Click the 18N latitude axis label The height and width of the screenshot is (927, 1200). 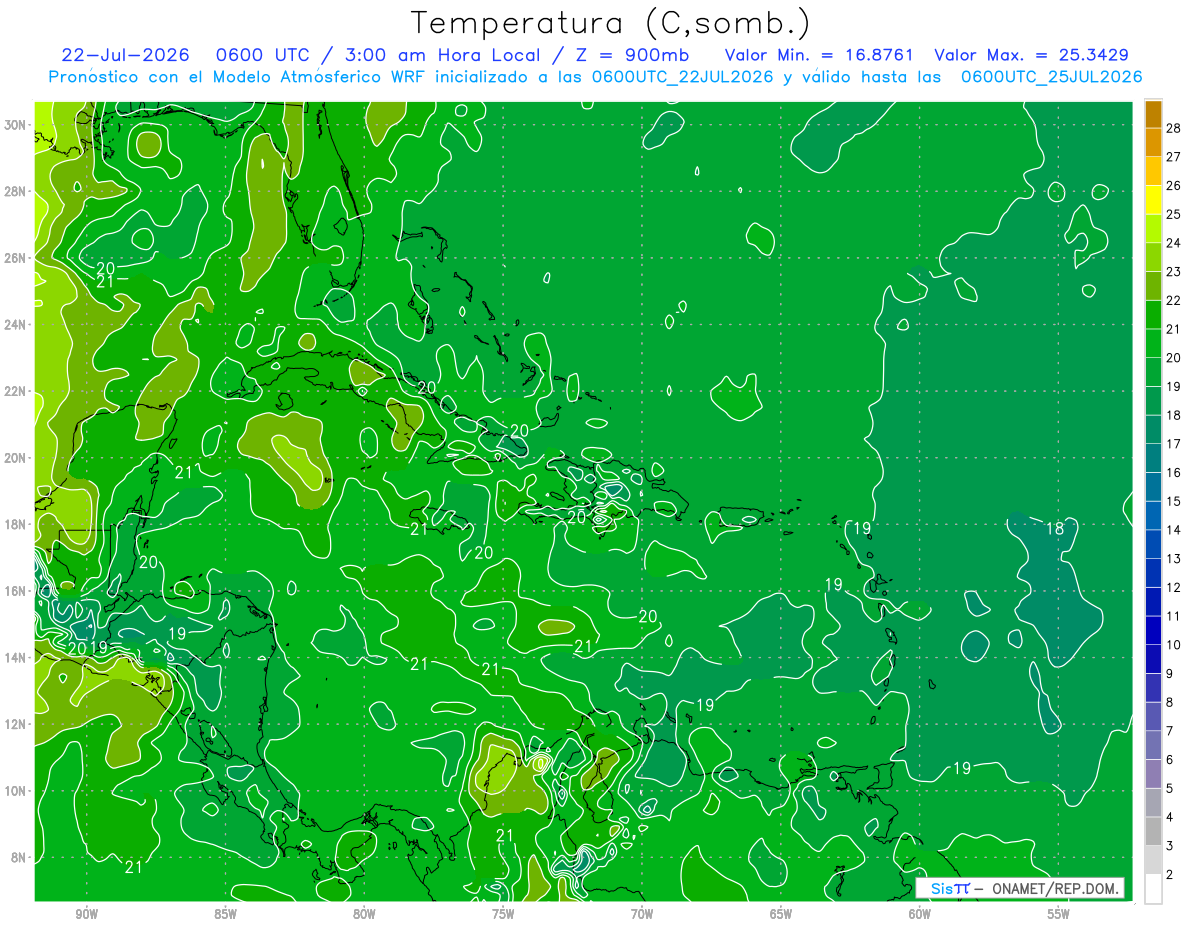[15, 524]
